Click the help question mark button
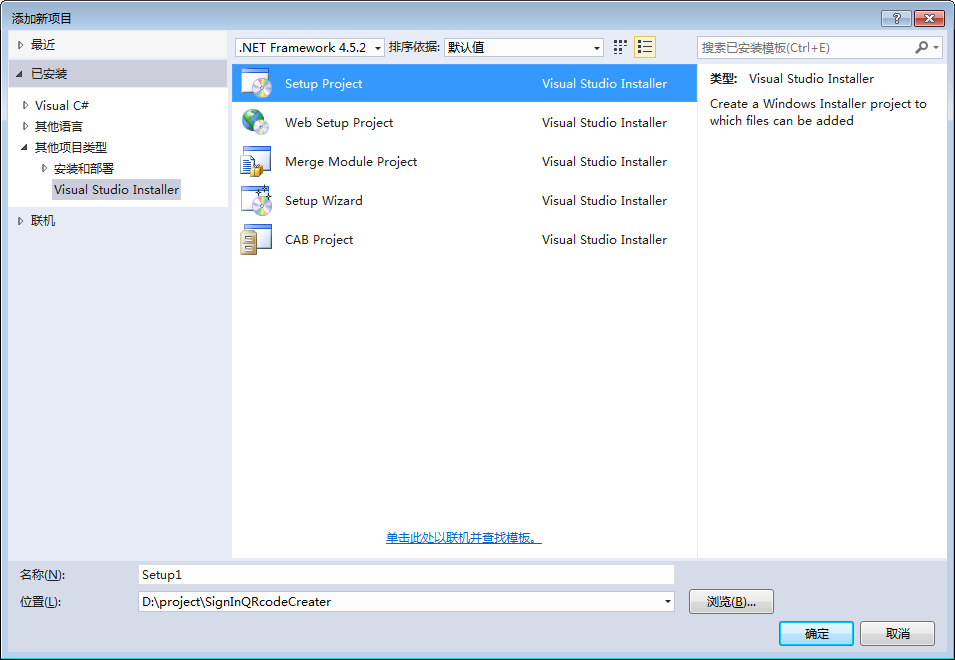The width and height of the screenshot is (955, 660). (x=896, y=19)
